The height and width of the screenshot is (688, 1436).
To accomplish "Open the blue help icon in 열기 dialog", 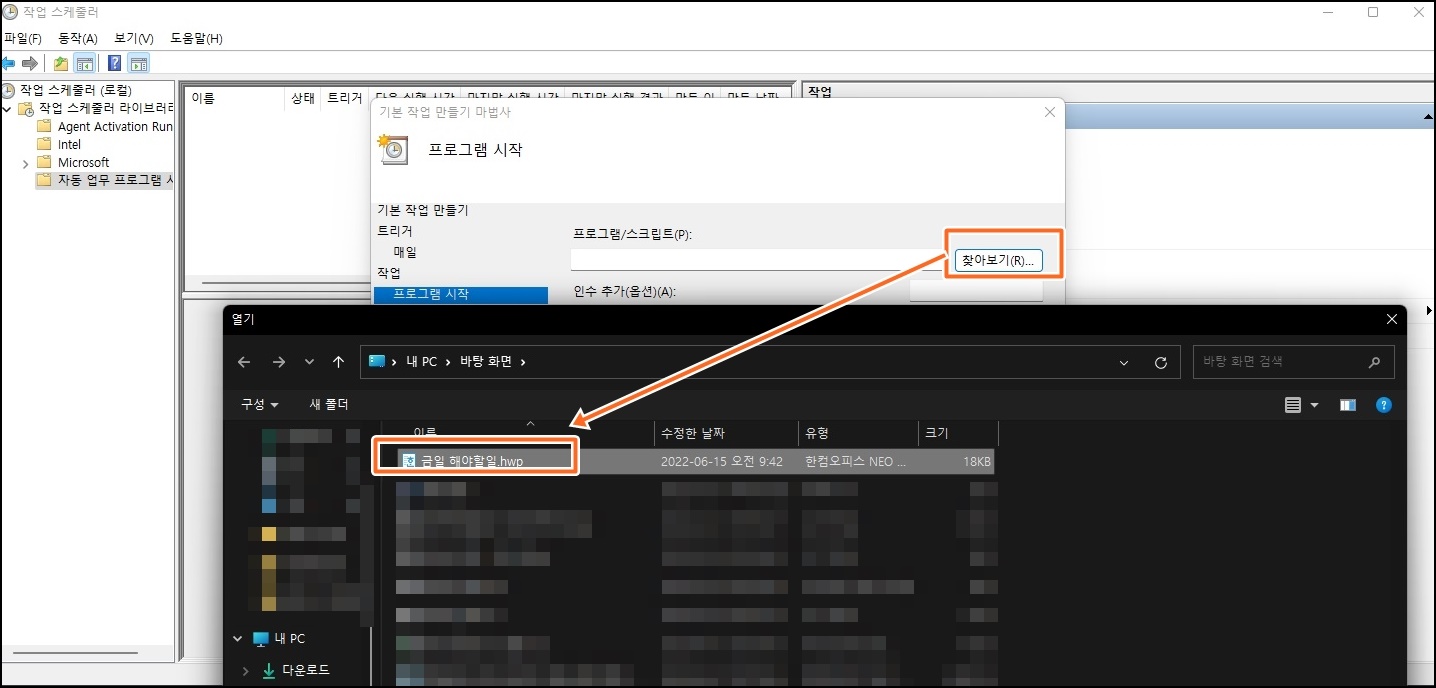I will (1384, 405).
